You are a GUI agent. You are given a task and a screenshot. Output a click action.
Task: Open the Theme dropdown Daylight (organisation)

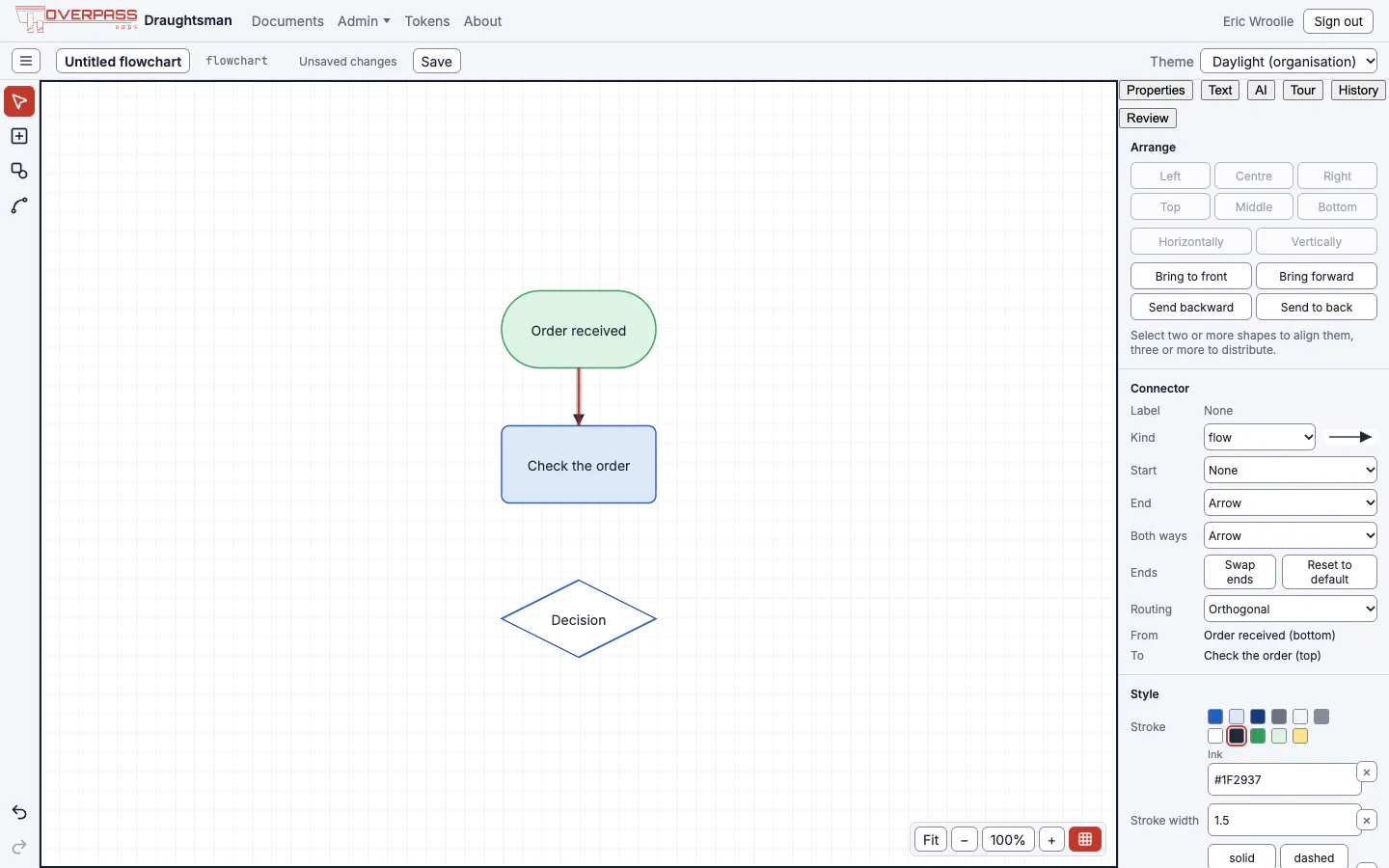pyautogui.click(x=1289, y=61)
